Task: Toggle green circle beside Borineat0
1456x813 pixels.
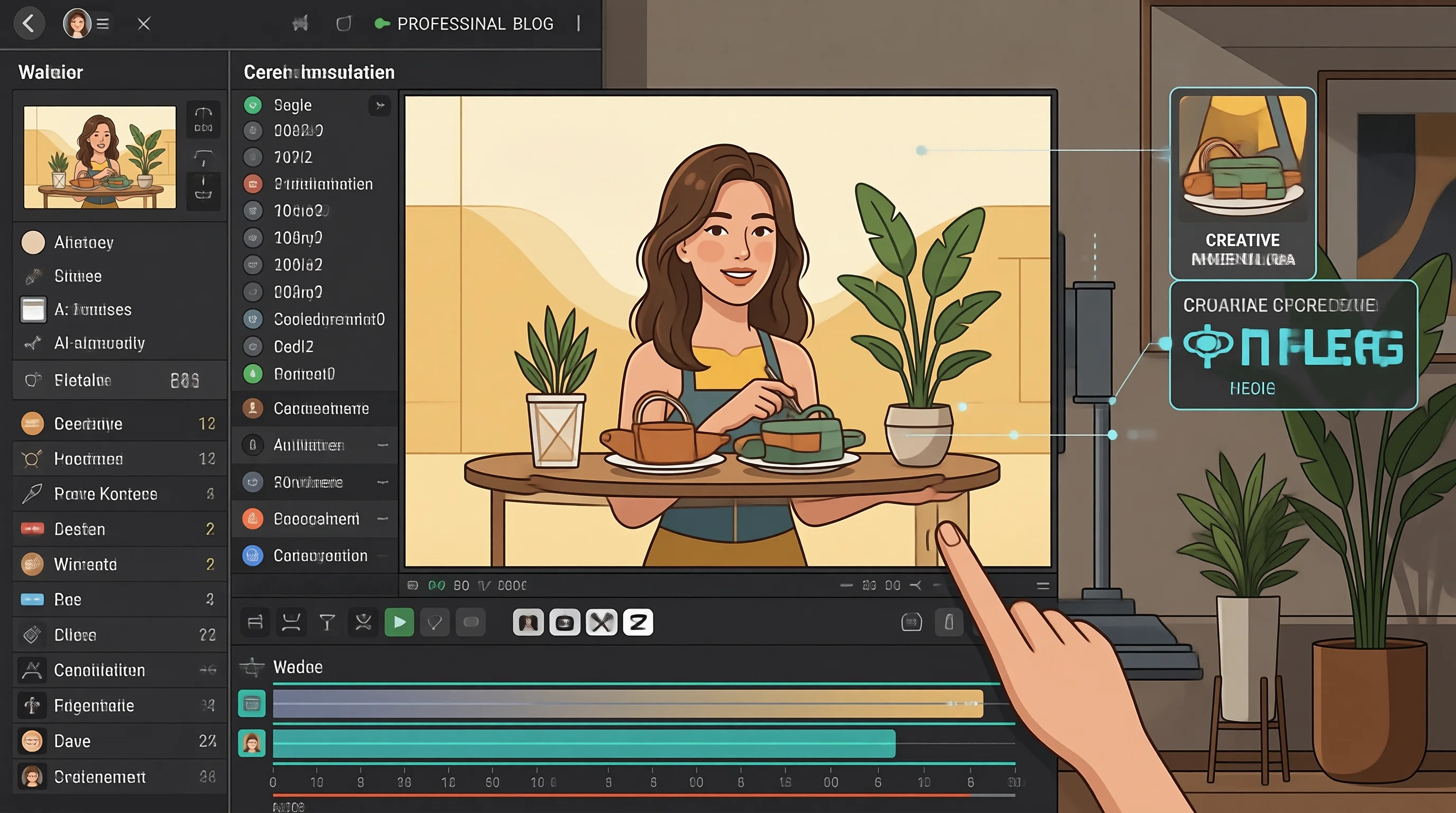Action: click(x=253, y=374)
